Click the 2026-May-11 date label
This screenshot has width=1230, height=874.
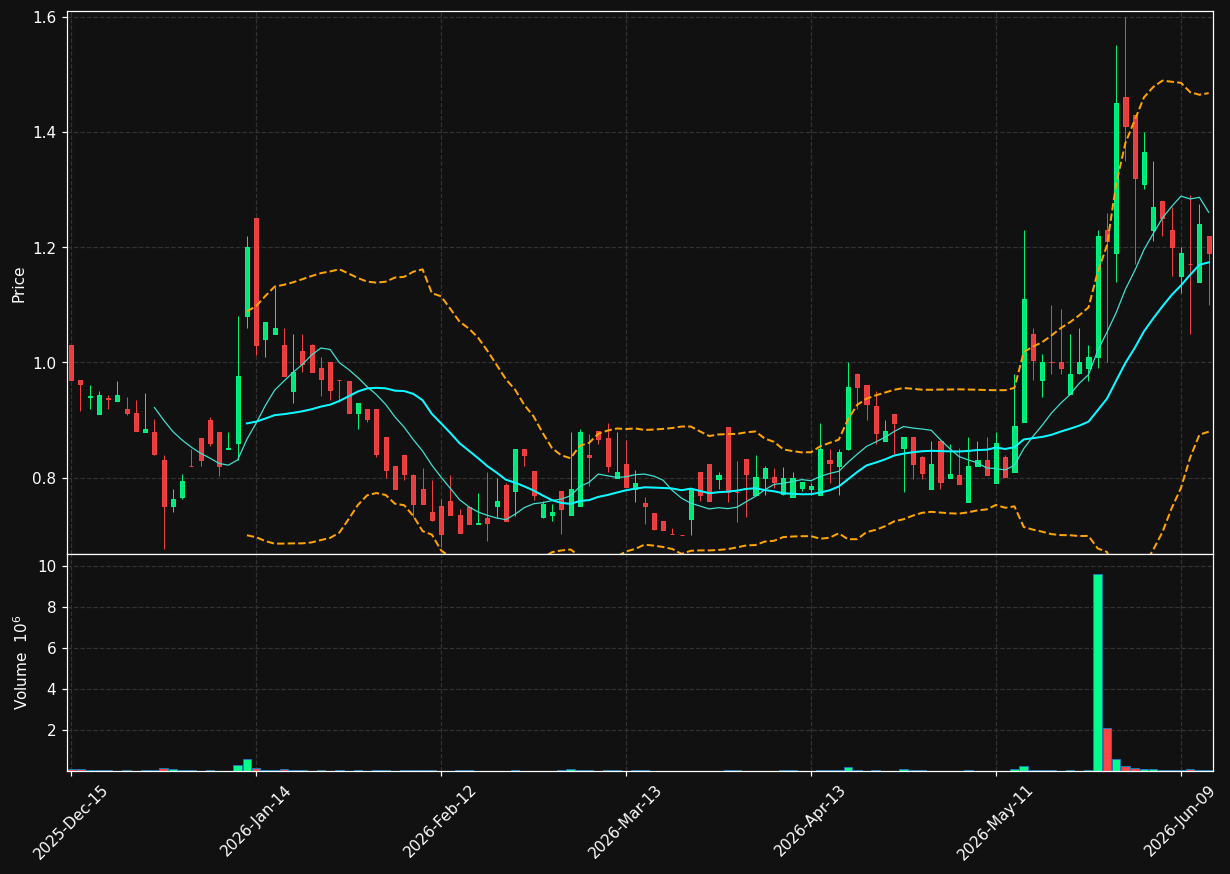(x=995, y=822)
